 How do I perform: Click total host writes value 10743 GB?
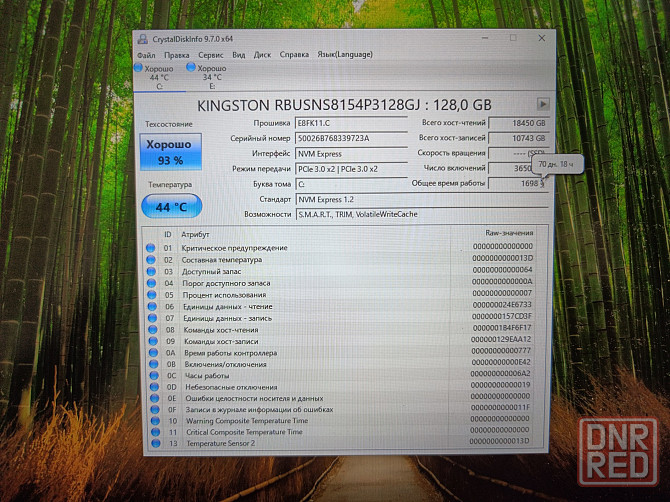click(x=518, y=138)
